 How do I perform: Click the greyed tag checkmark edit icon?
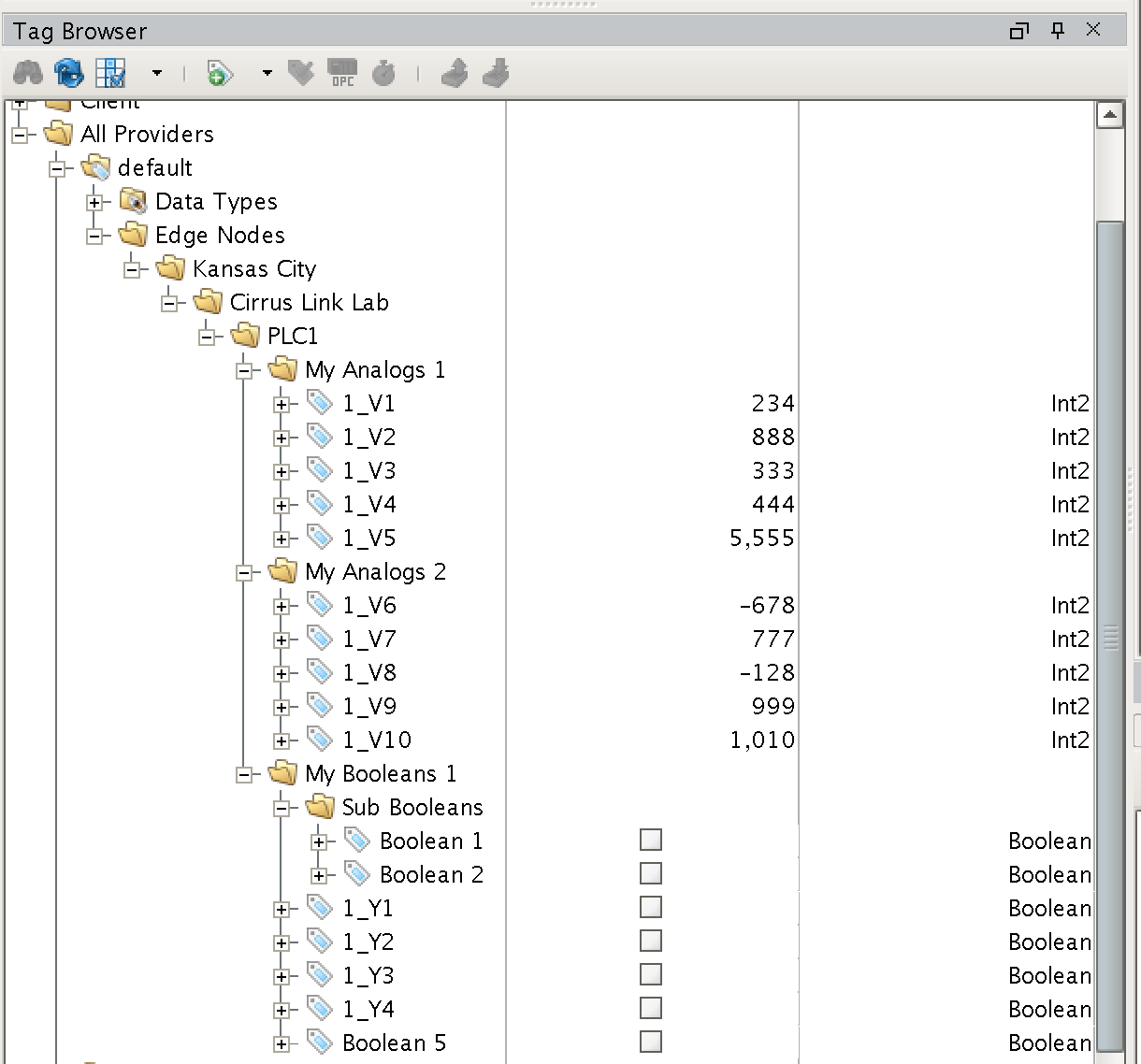[301, 72]
